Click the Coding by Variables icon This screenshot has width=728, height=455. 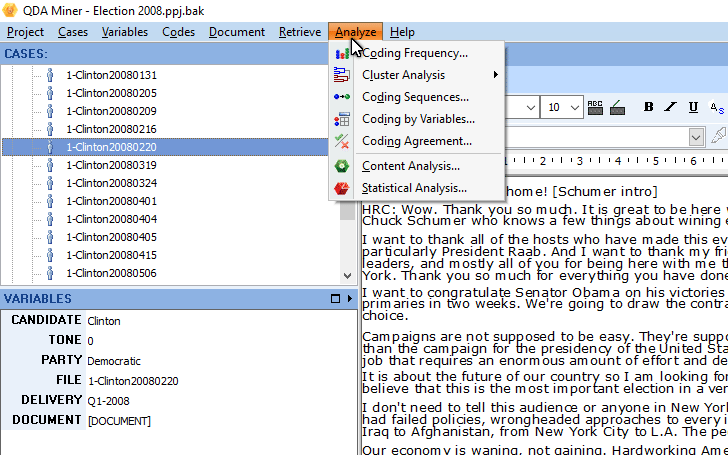(x=342, y=119)
